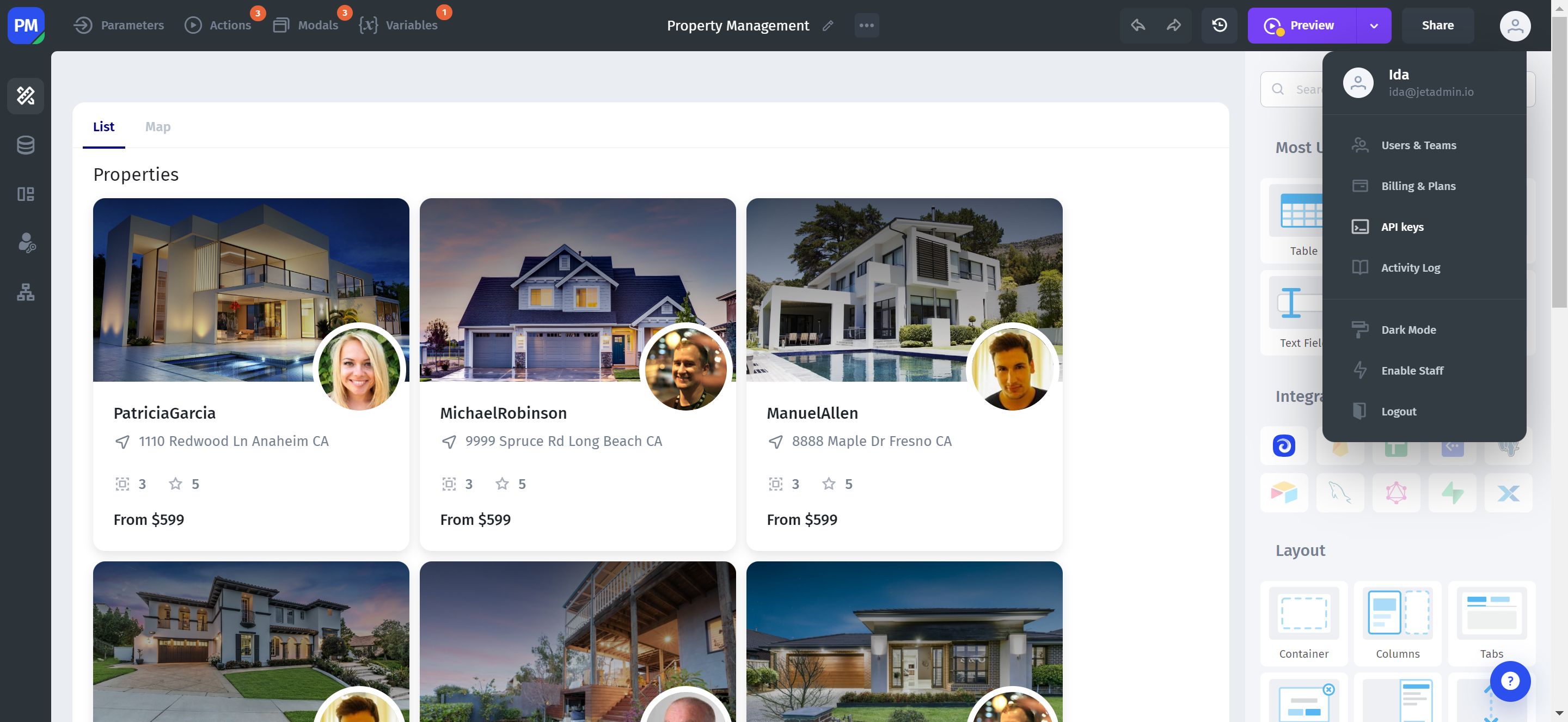Add the Tabs layout component

1491,623
